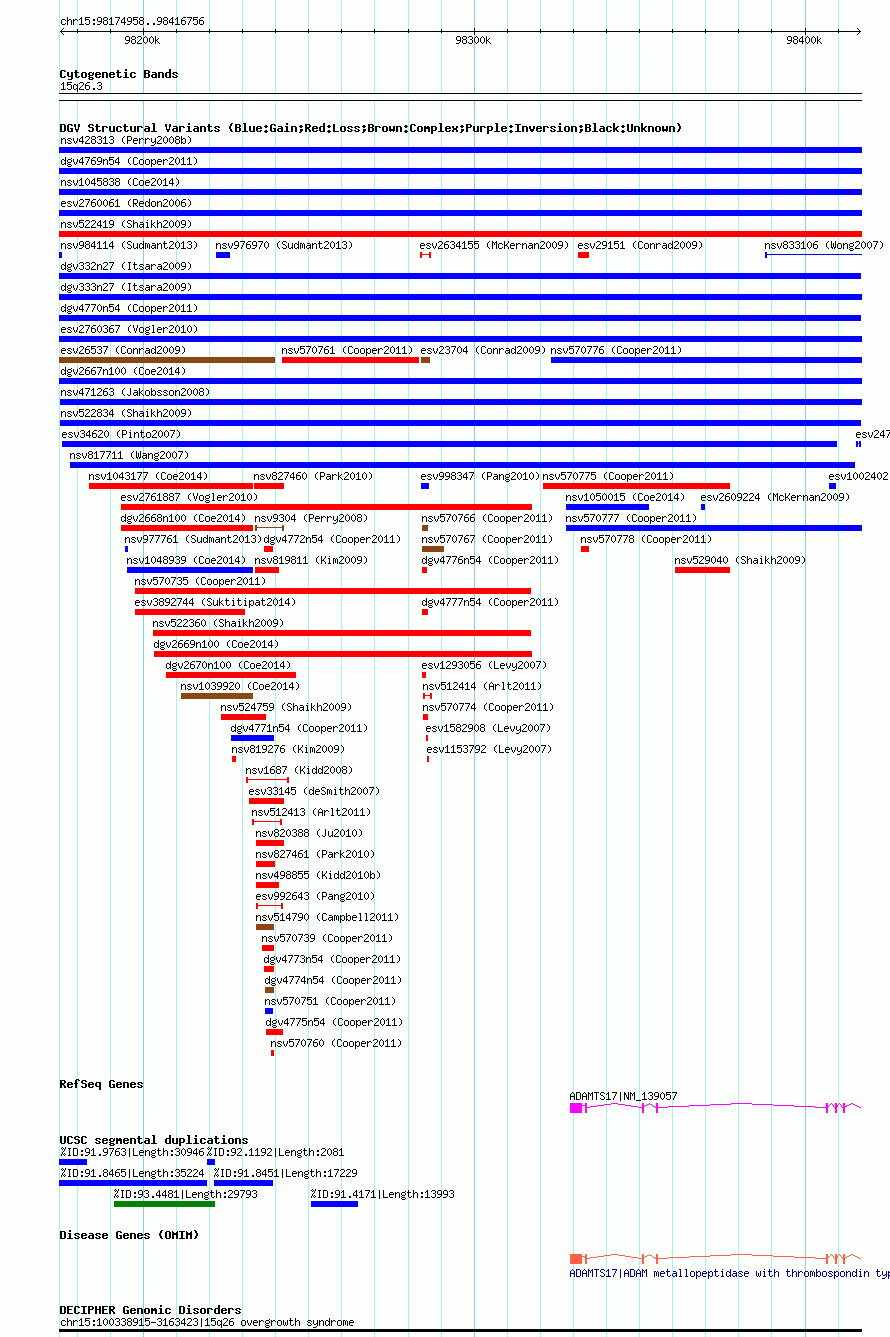The image size is (890, 1337).
Task: Open the dgv2667n100 (Coe2014) variant
Action: [122, 371]
